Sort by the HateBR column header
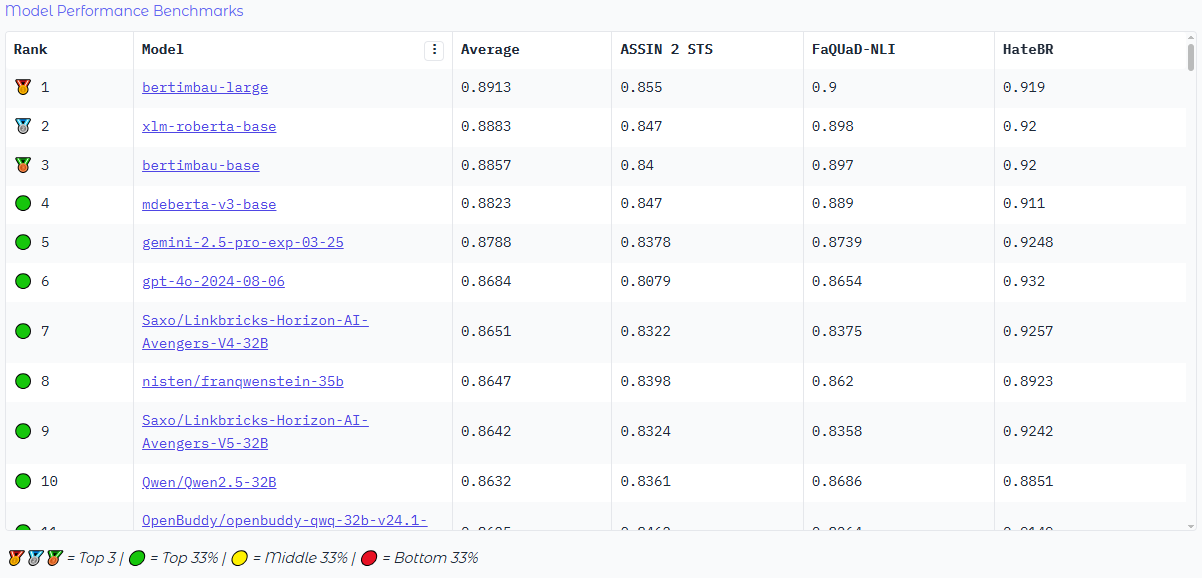The image size is (1202, 578). point(1028,49)
